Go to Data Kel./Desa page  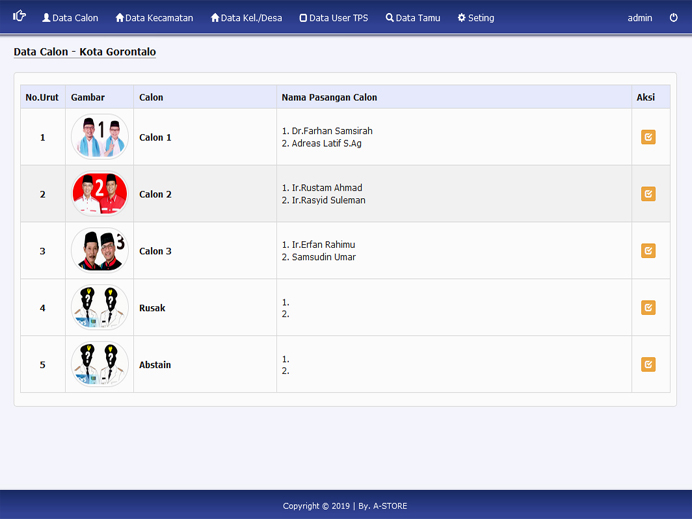(x=246, y=18)
